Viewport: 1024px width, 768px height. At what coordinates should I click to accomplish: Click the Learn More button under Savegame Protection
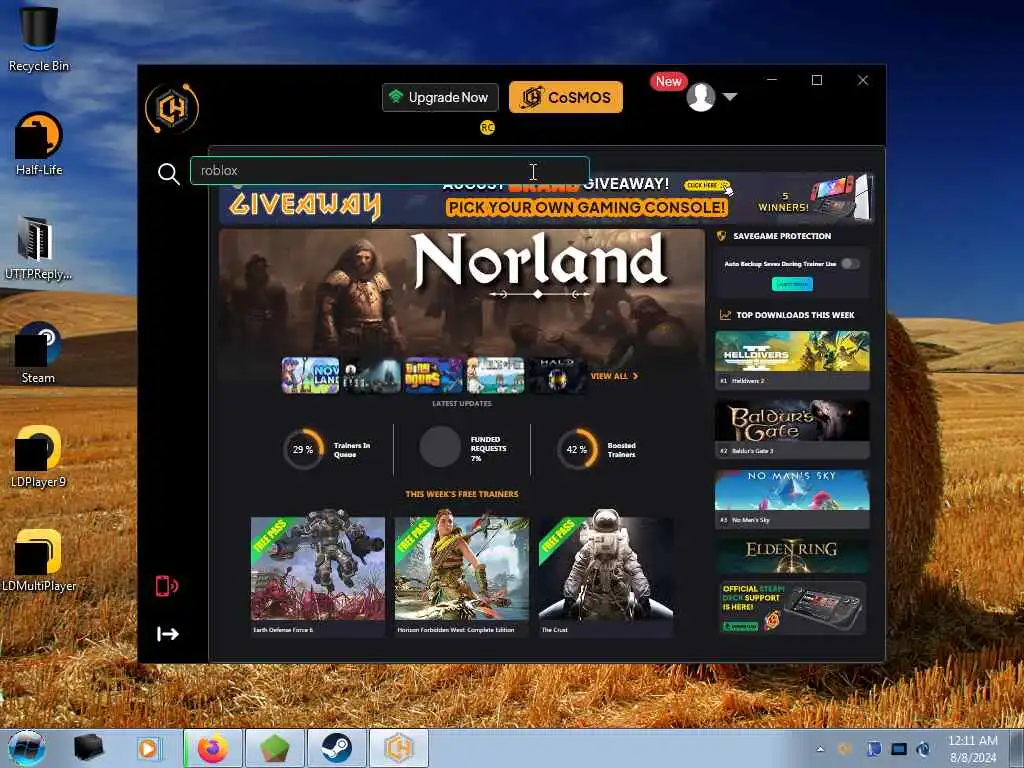point(792,284)
